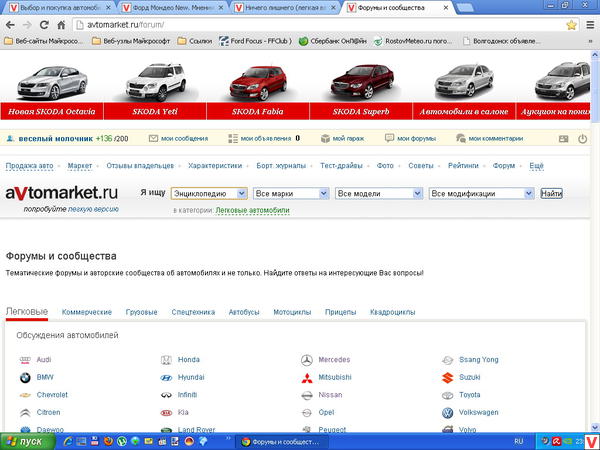Click the Mitsubishi logo icon
The width and height of the screenshot is (600, 450).
pos(307,378)
